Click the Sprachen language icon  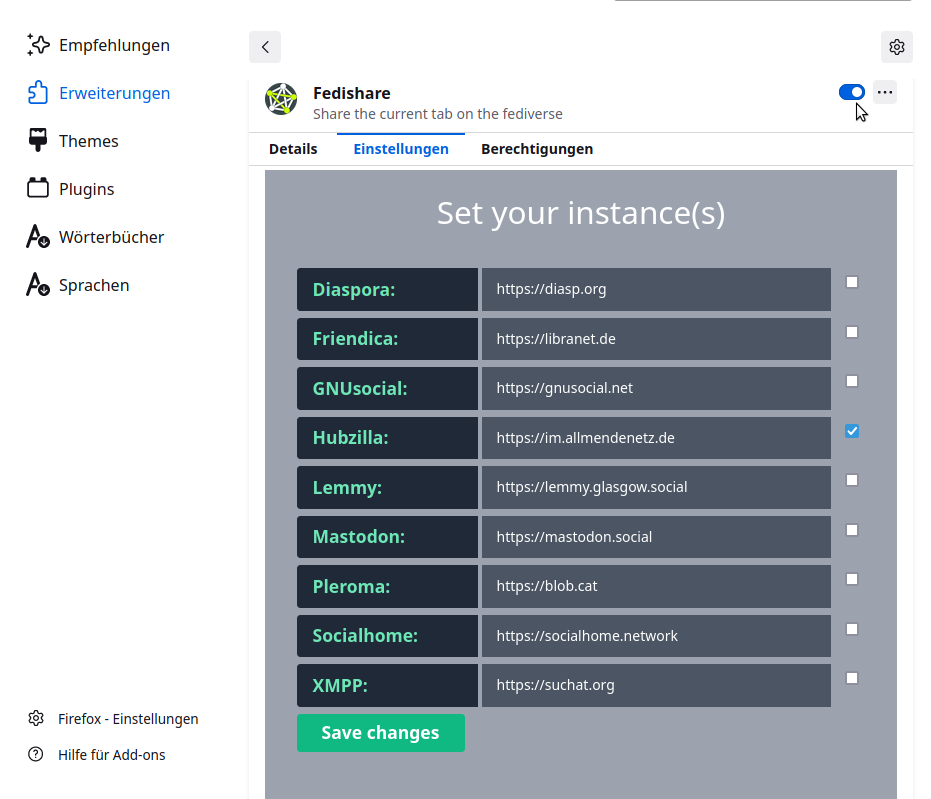coord(38,285)
